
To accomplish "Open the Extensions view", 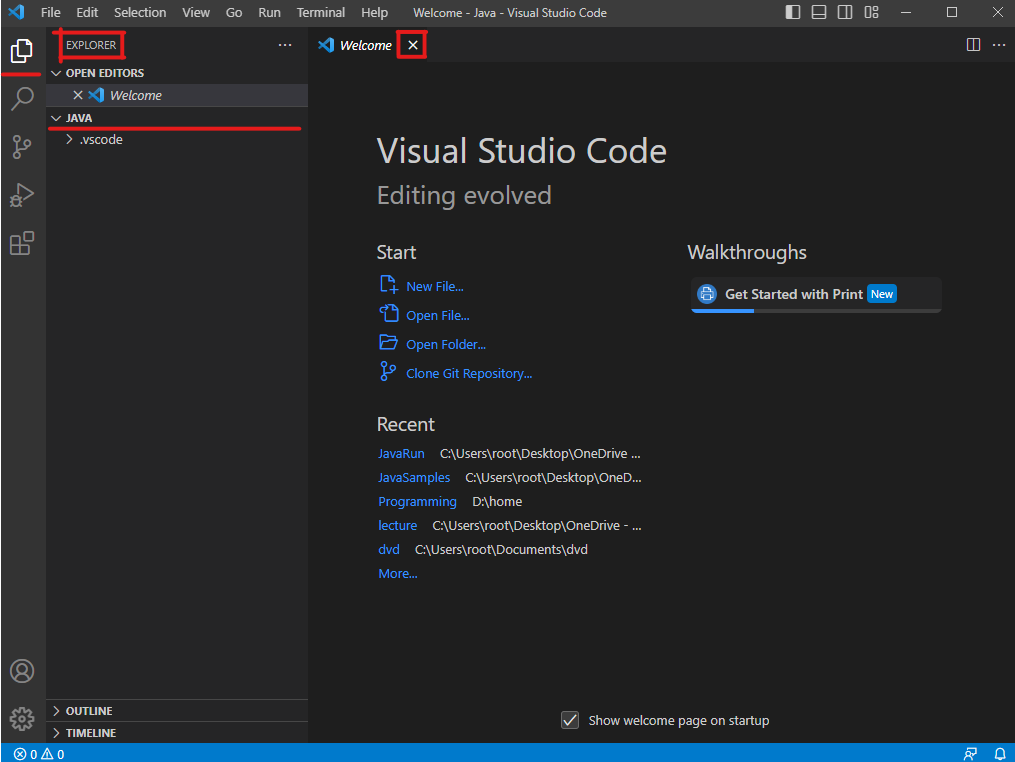I will coord(22,243).
